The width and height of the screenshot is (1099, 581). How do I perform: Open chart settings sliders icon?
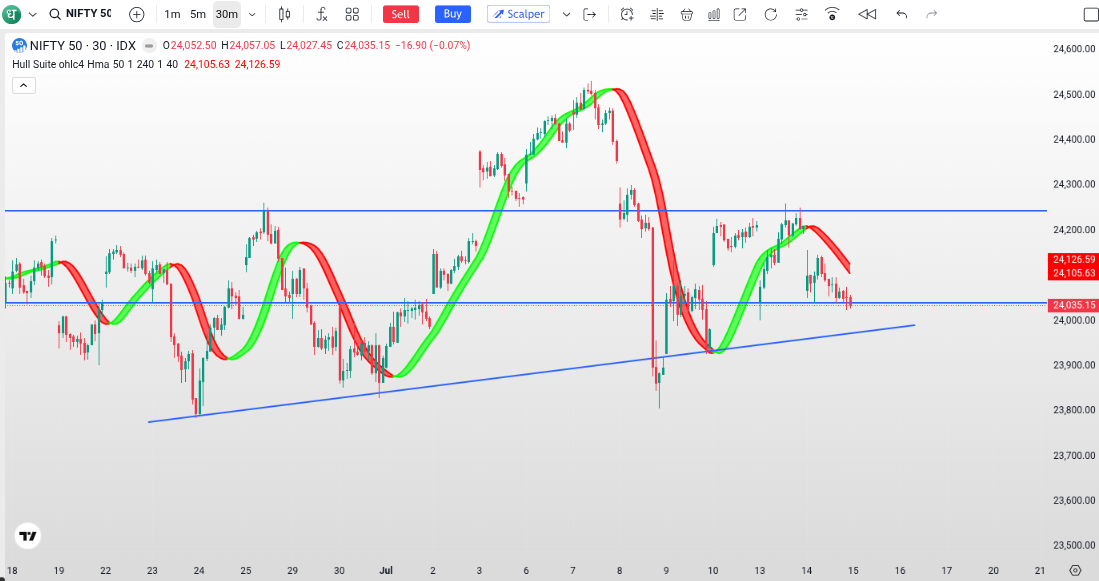[801, 14]
